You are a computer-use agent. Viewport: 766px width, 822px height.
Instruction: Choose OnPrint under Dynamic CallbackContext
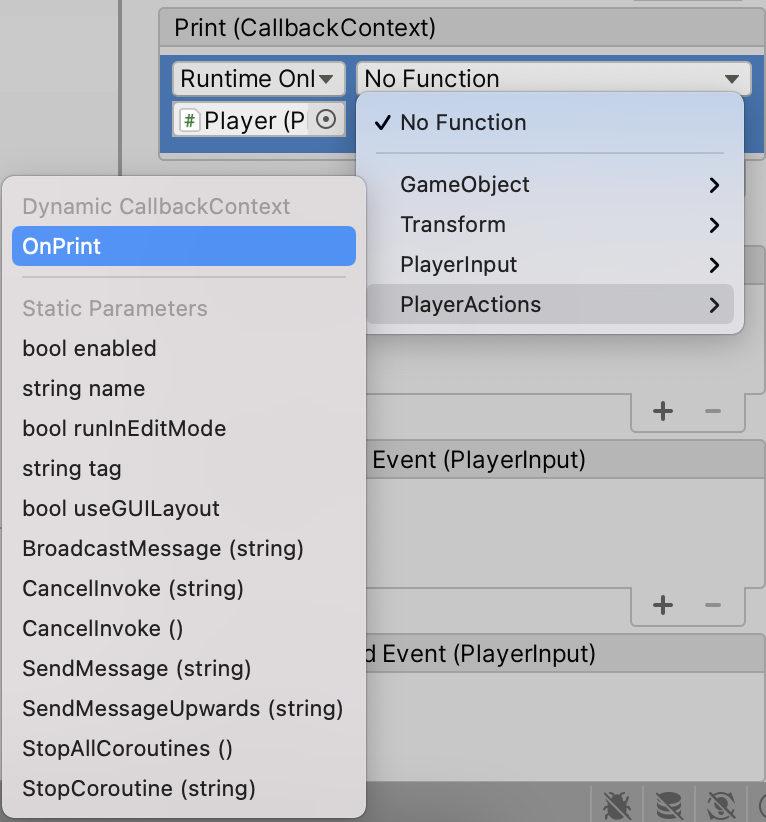(x=184, y=246)
